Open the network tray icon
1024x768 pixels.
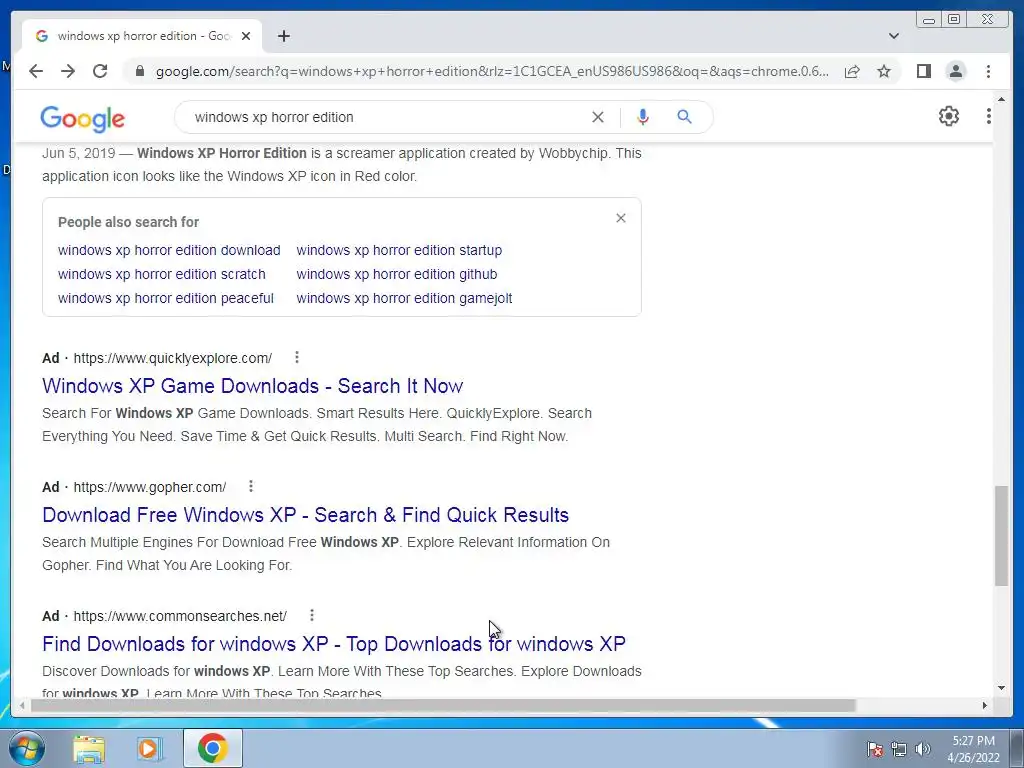click(899, 749)
